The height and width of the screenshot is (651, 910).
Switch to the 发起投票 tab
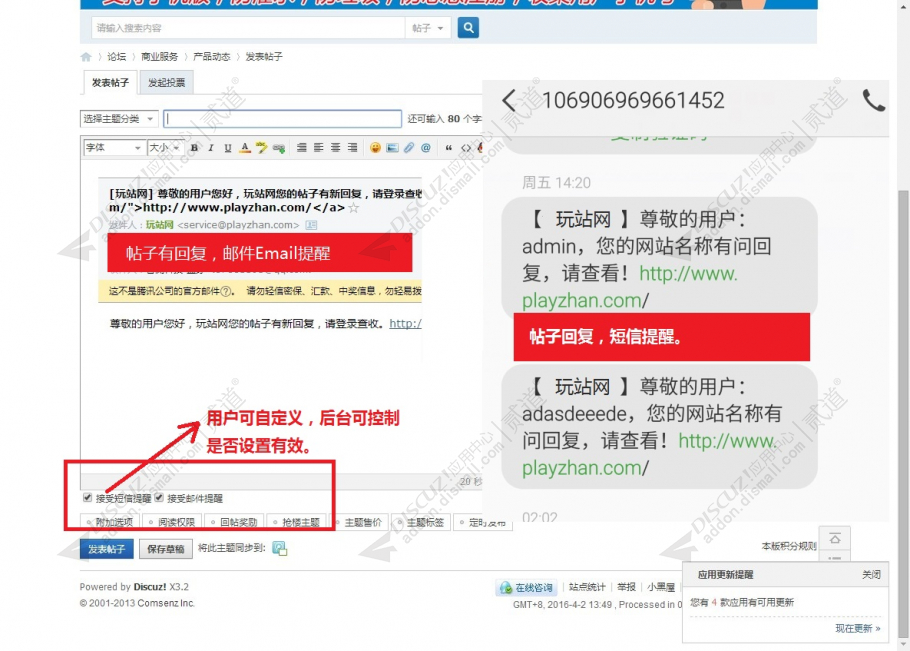[x=167, y=83]
